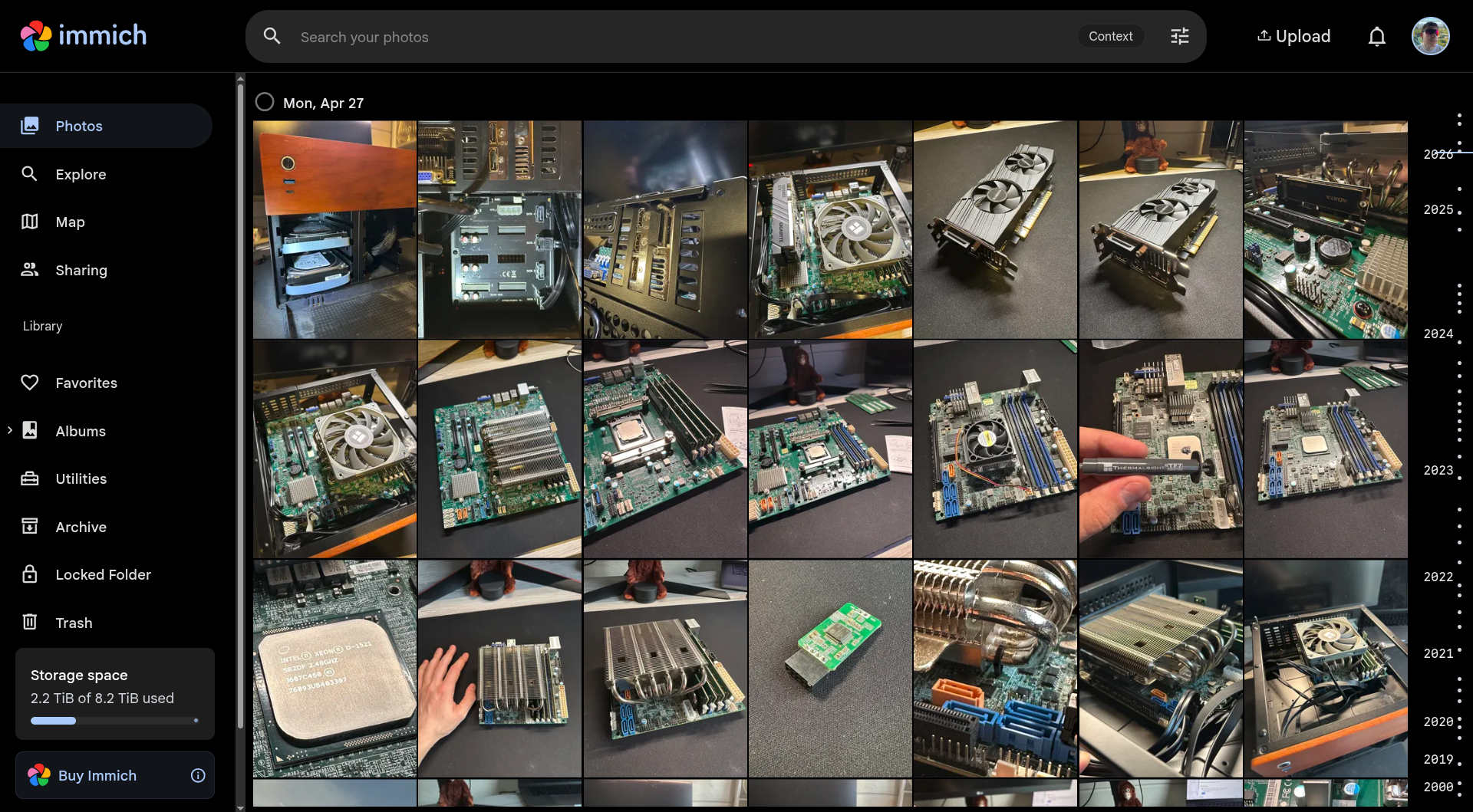Jump to 2026 on the timeline scrubber

click(x=1438, y=154)
